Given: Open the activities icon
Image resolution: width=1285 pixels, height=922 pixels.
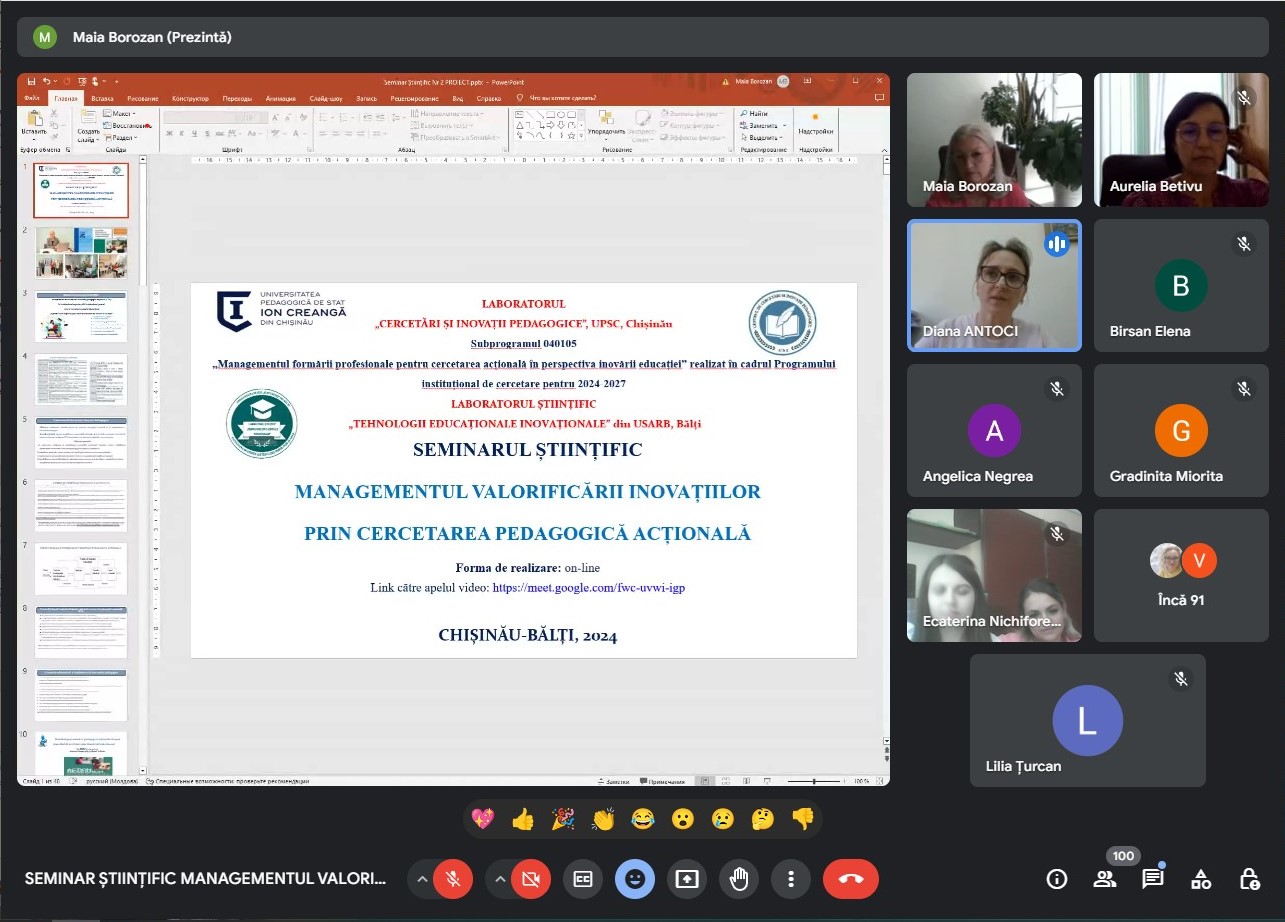Looking at the screenshot, I should click(1201, 879).
